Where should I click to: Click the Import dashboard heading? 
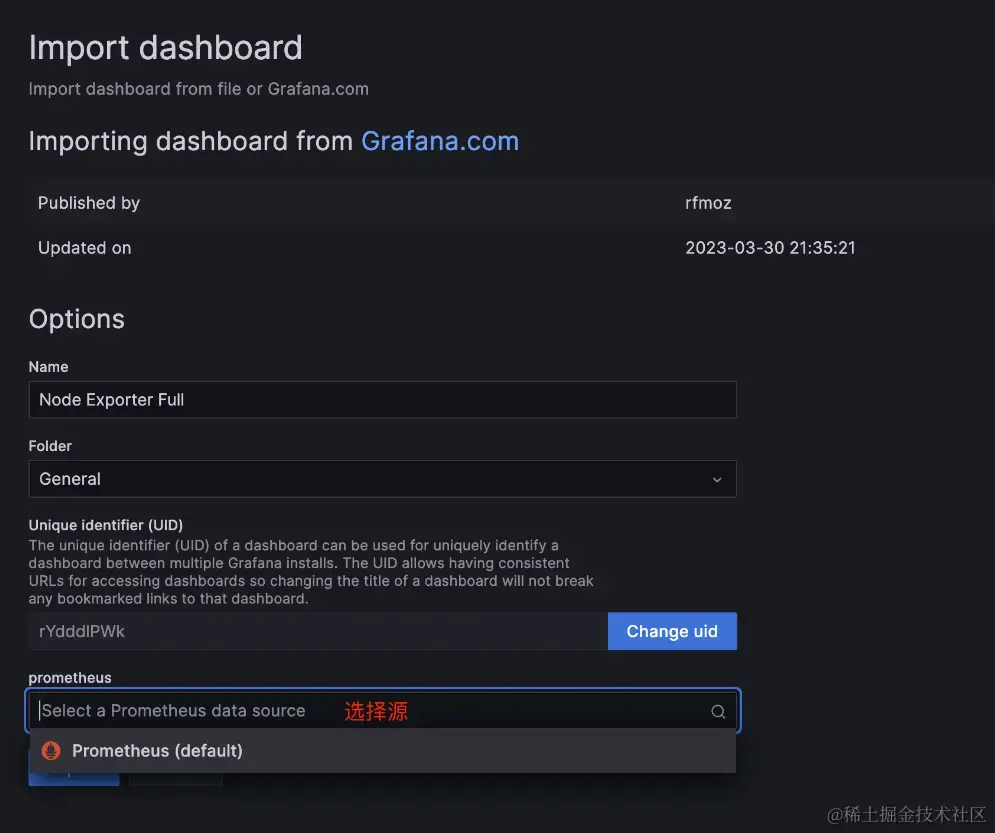(x=166, y=48)
